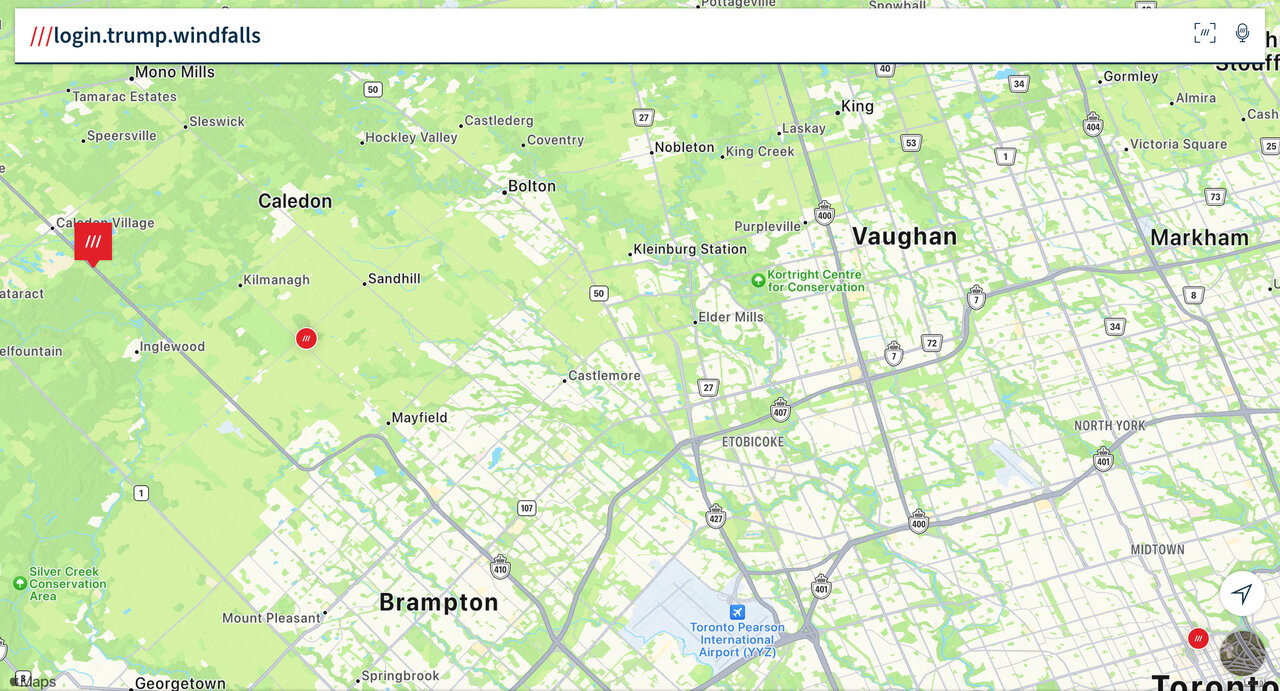Click the Vaughan city label
This screenshot has height=691, width=1280.
pos(905,237)
